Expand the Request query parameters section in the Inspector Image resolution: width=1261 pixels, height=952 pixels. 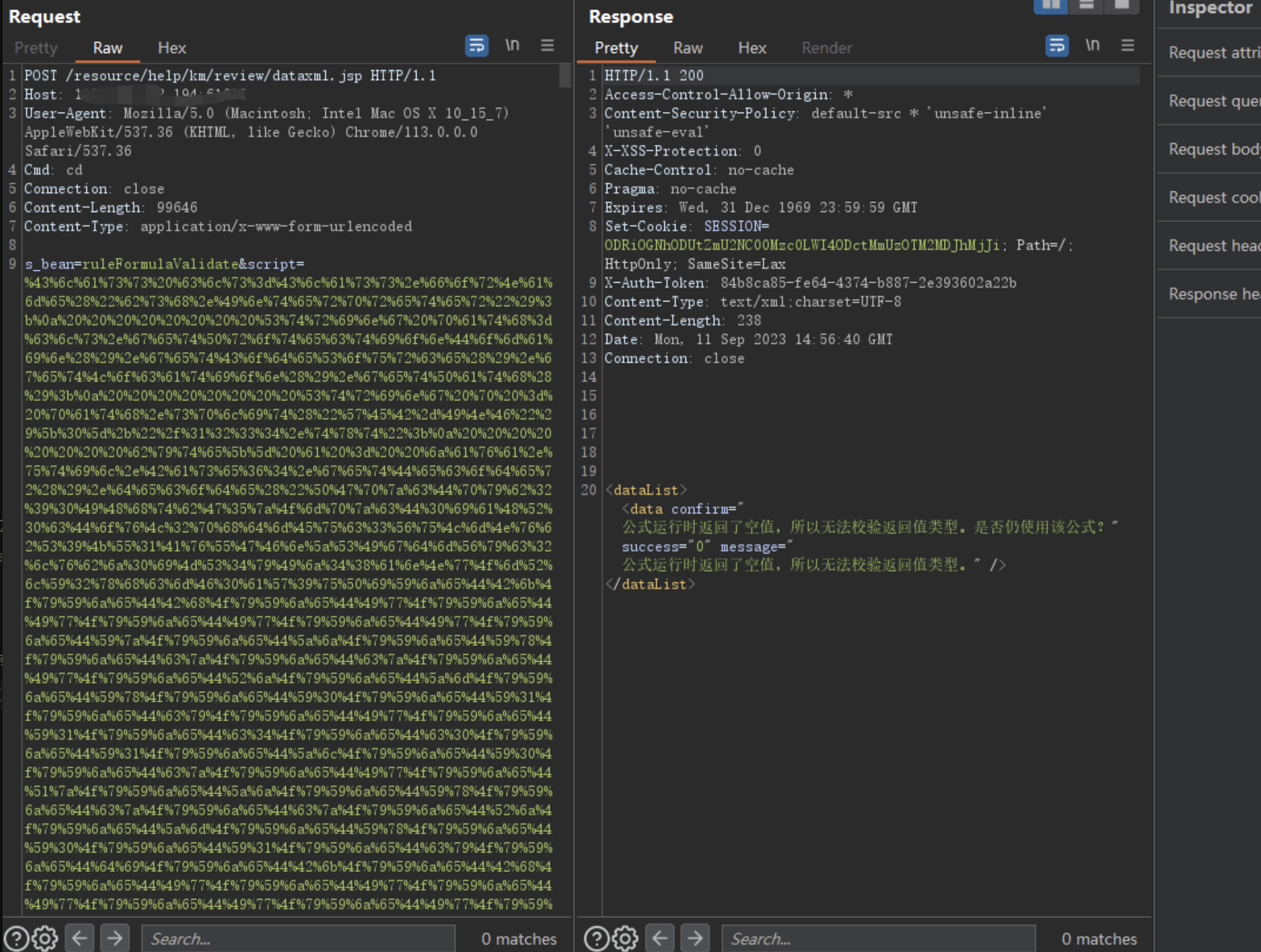coord(1209,101)
